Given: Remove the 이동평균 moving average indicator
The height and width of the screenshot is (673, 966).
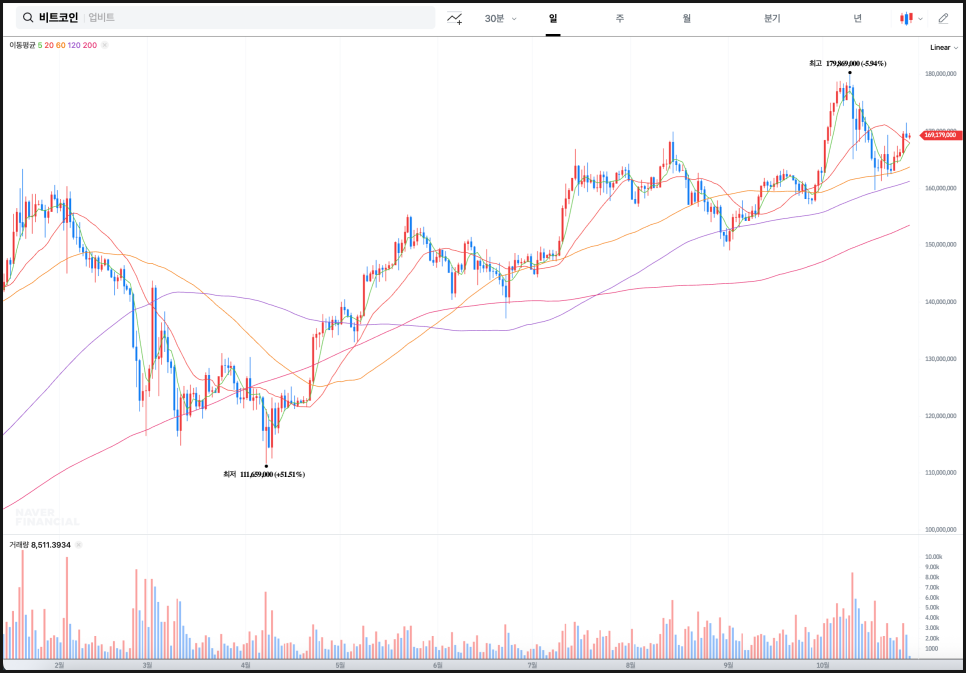Looking at the screenshot, I should pos(104,45).
